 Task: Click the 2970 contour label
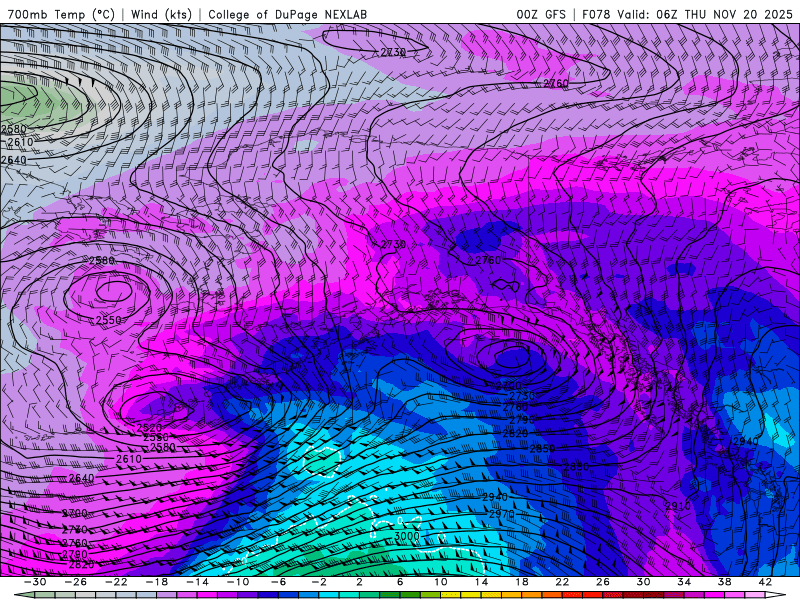tap(502, 514)
